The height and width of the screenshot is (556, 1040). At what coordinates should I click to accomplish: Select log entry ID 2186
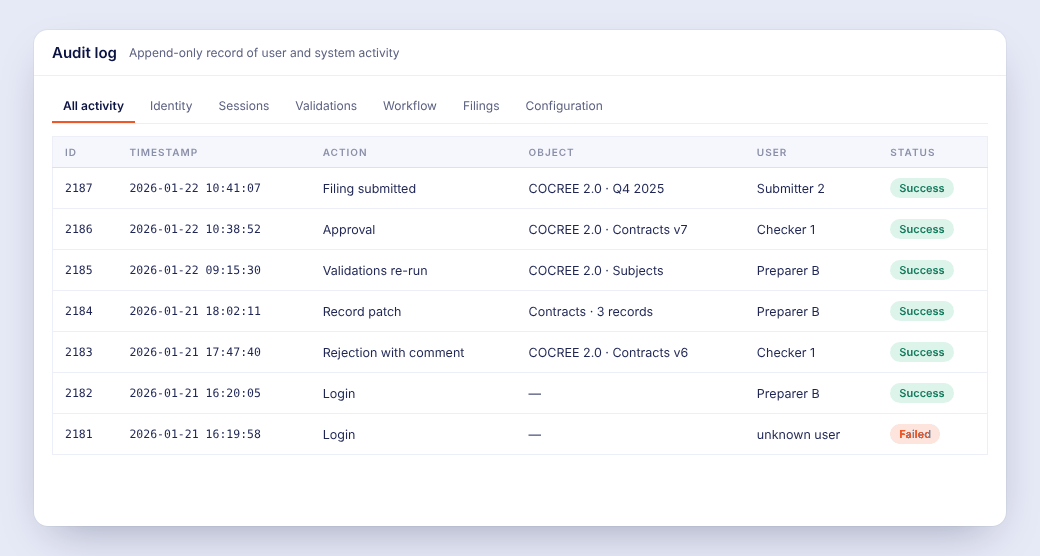click(78, 230)
